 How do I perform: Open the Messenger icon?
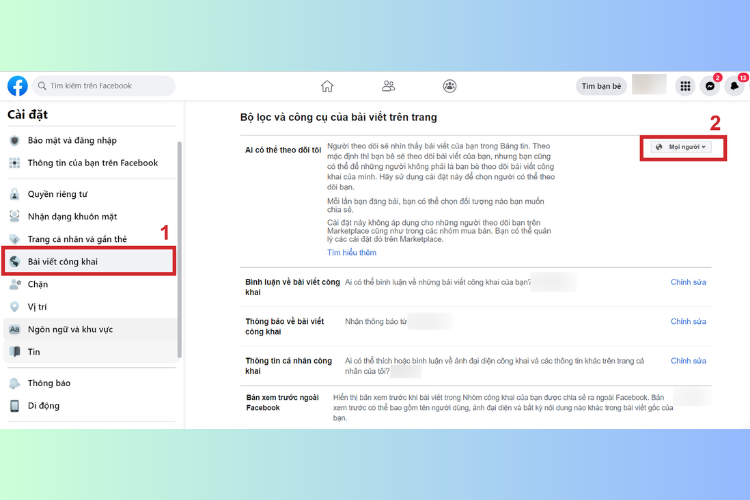coord(710,86)
